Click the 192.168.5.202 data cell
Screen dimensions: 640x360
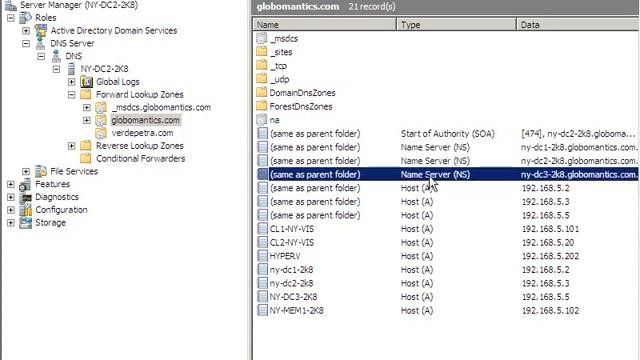(x=550, y=256)
